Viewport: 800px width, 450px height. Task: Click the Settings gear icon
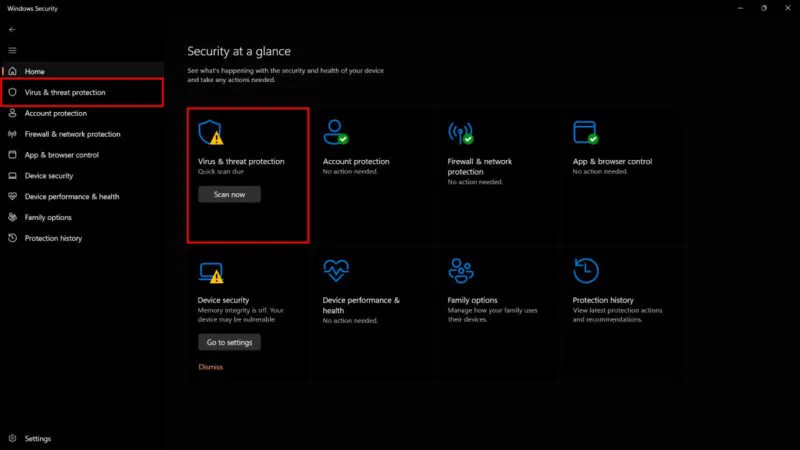tap(13, 438)
